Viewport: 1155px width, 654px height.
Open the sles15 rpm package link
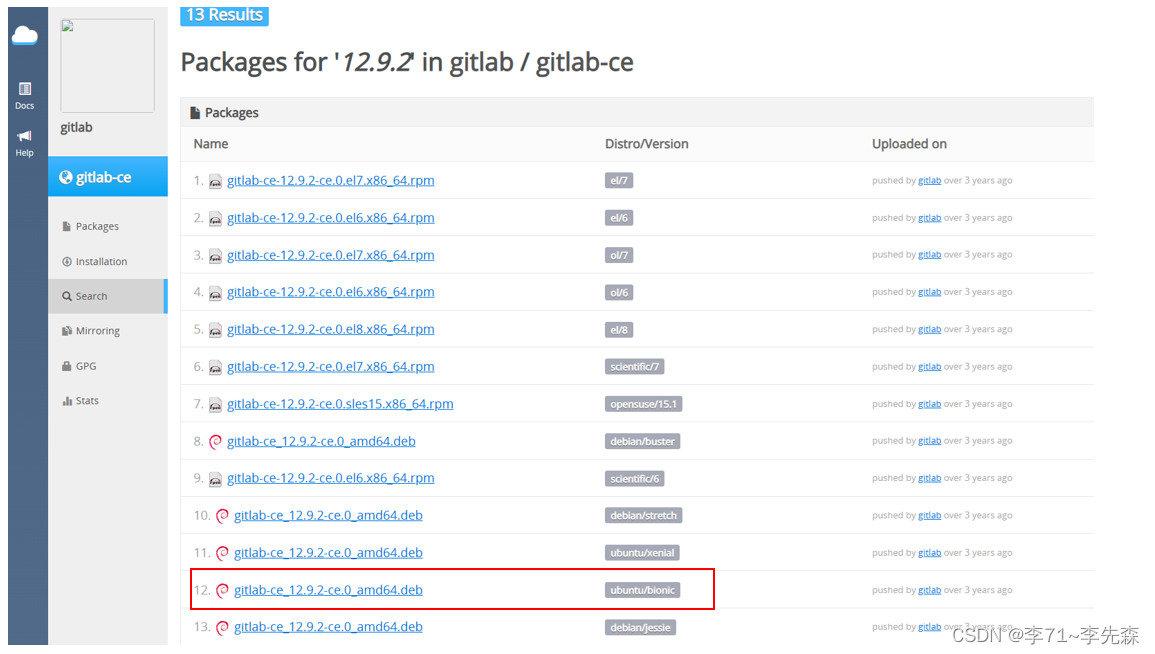tap(340, 404)
